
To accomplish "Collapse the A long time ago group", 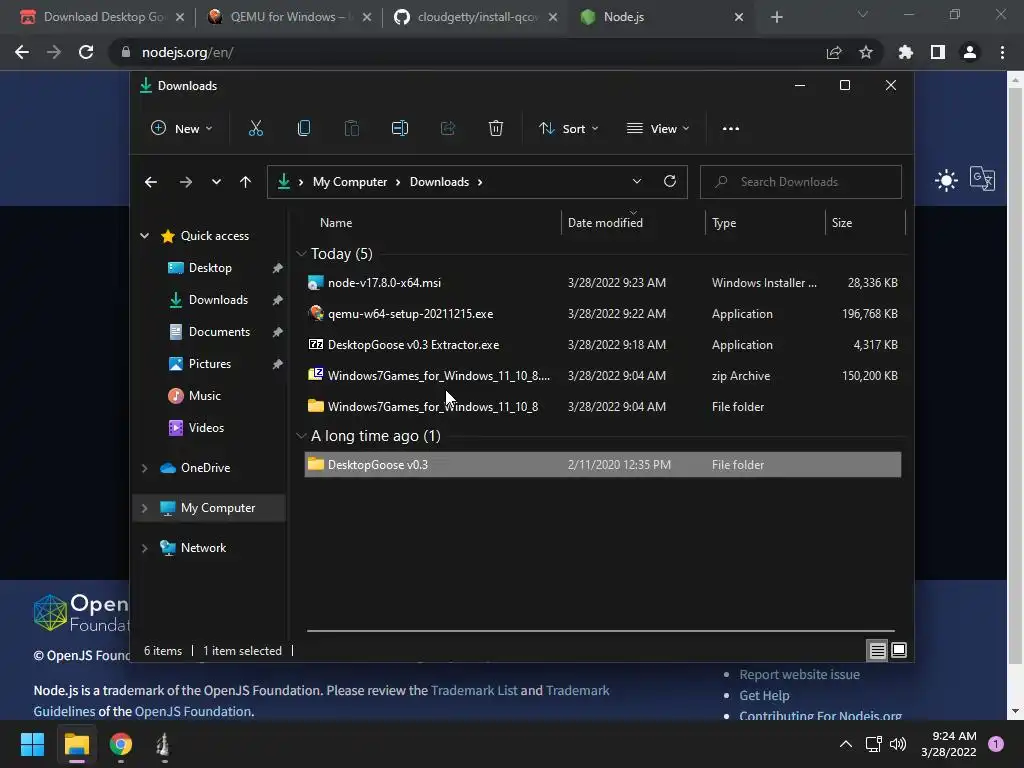I will click(x=301, y=436).
